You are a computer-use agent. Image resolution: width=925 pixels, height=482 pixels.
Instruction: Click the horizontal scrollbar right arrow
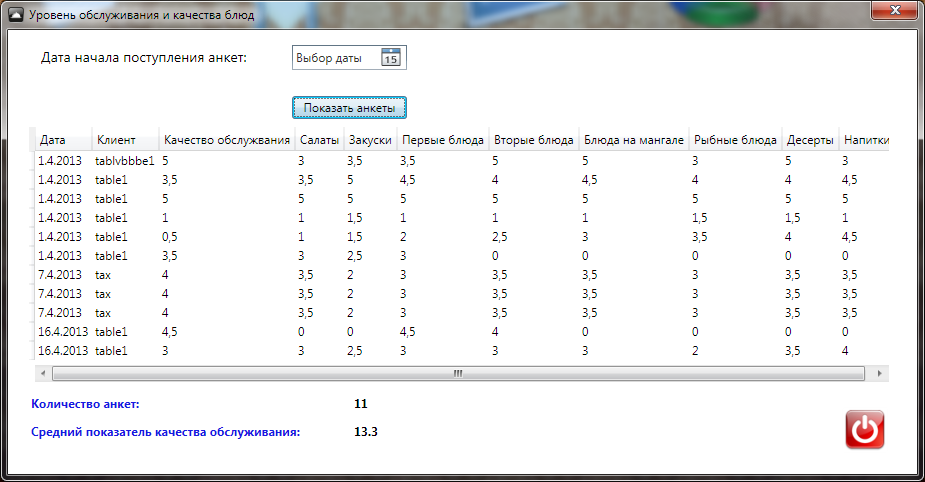coord(879,373)
